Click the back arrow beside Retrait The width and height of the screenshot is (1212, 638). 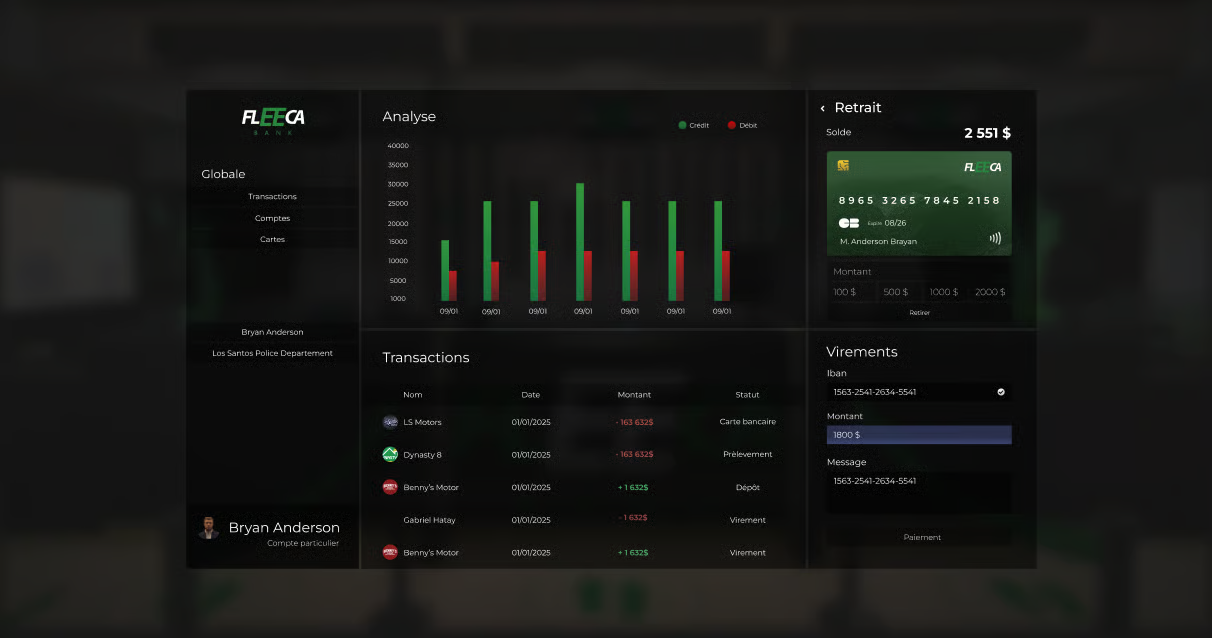tap(823, 108)
